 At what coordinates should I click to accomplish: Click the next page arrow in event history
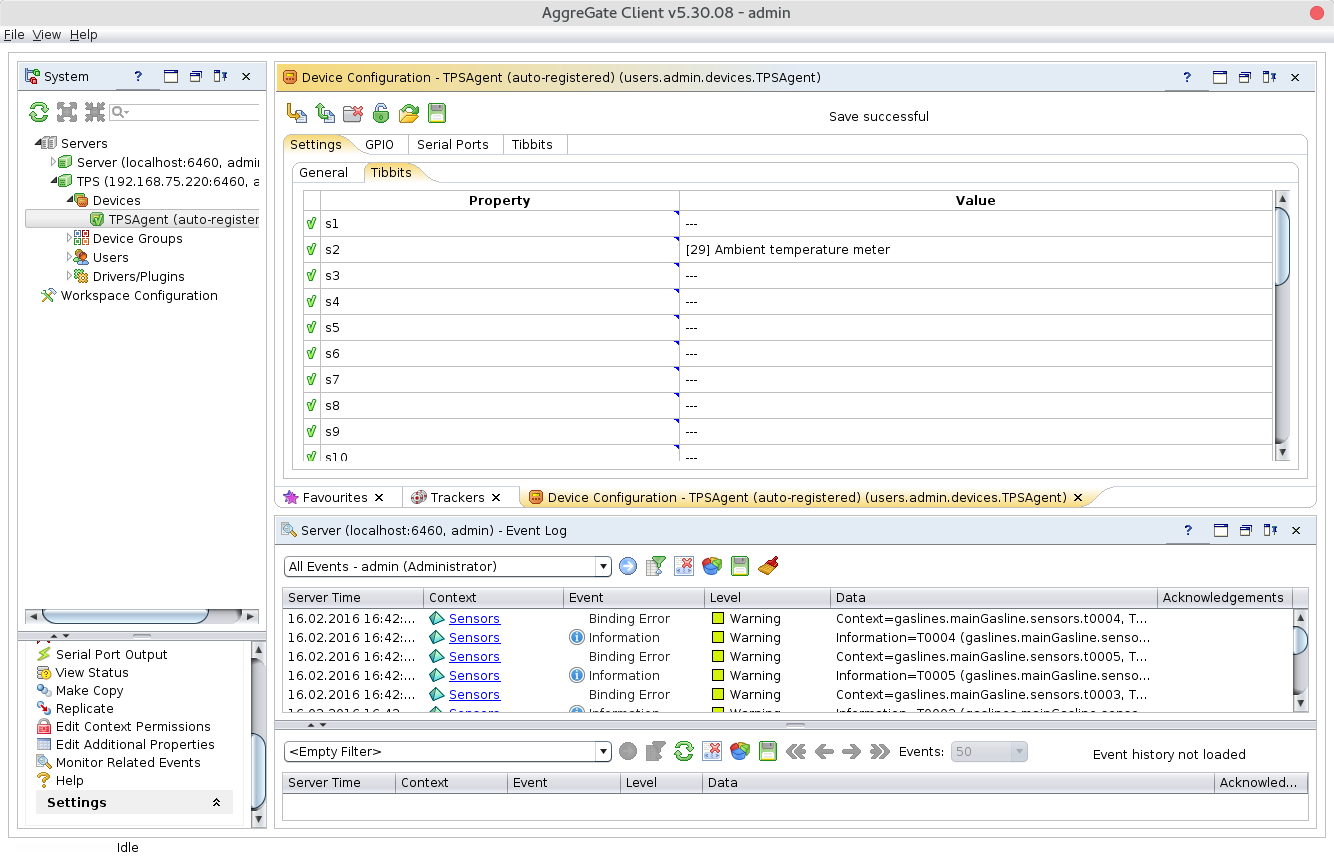click(x=852, y=752)
